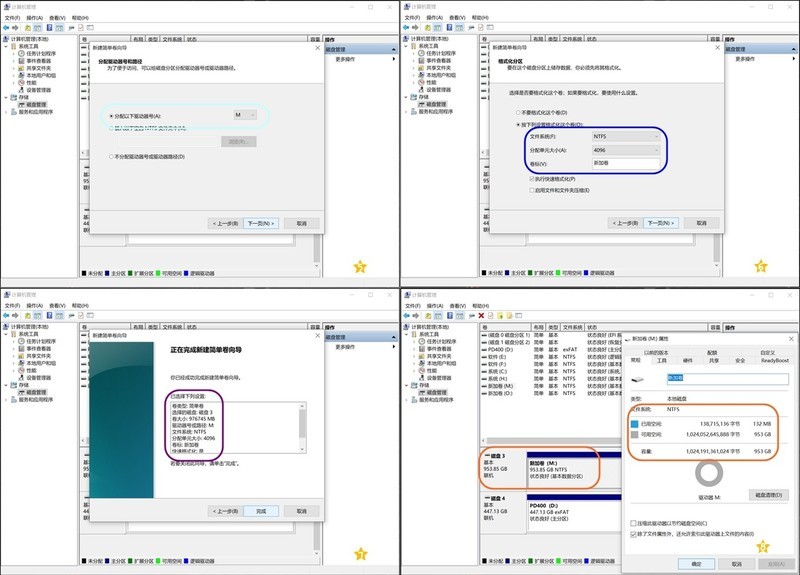Click the Help icon in the finish-wizard window toolbar
800x575 pixels.
pyautogui.click(x=49, y=315)
